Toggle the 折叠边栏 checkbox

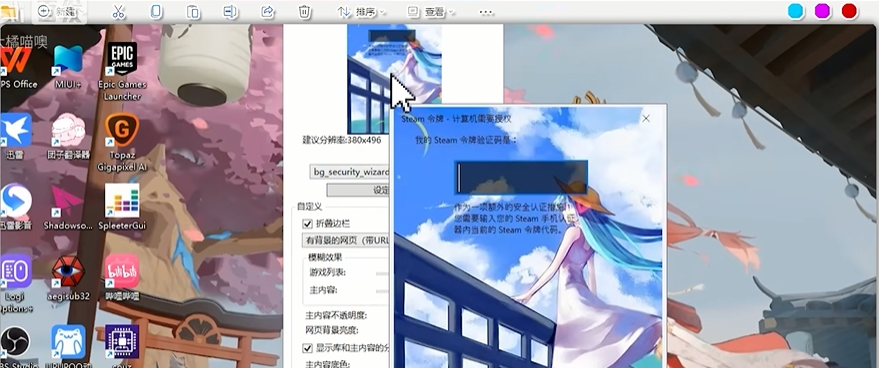307,223
